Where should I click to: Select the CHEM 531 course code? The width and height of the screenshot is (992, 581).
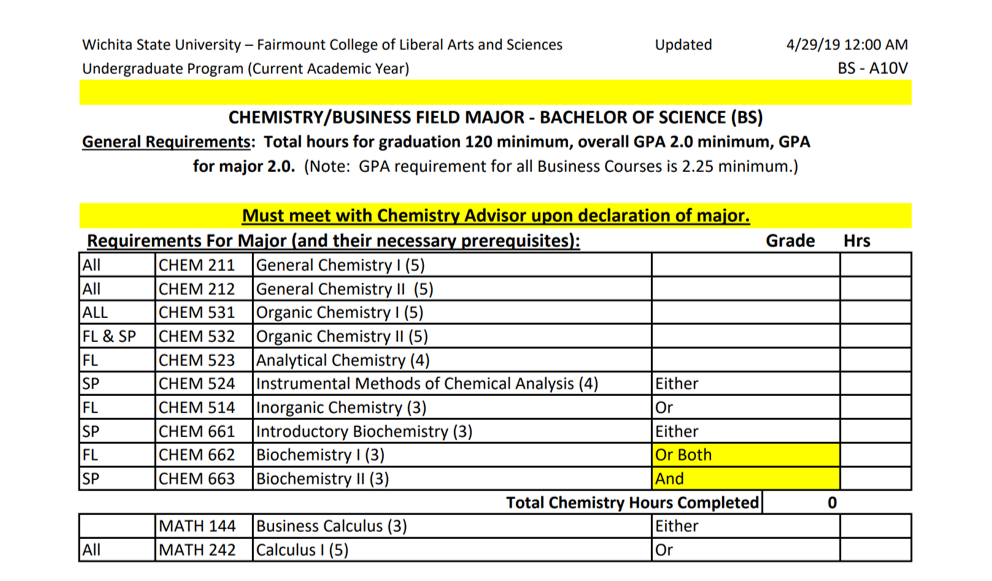point(197,312)
